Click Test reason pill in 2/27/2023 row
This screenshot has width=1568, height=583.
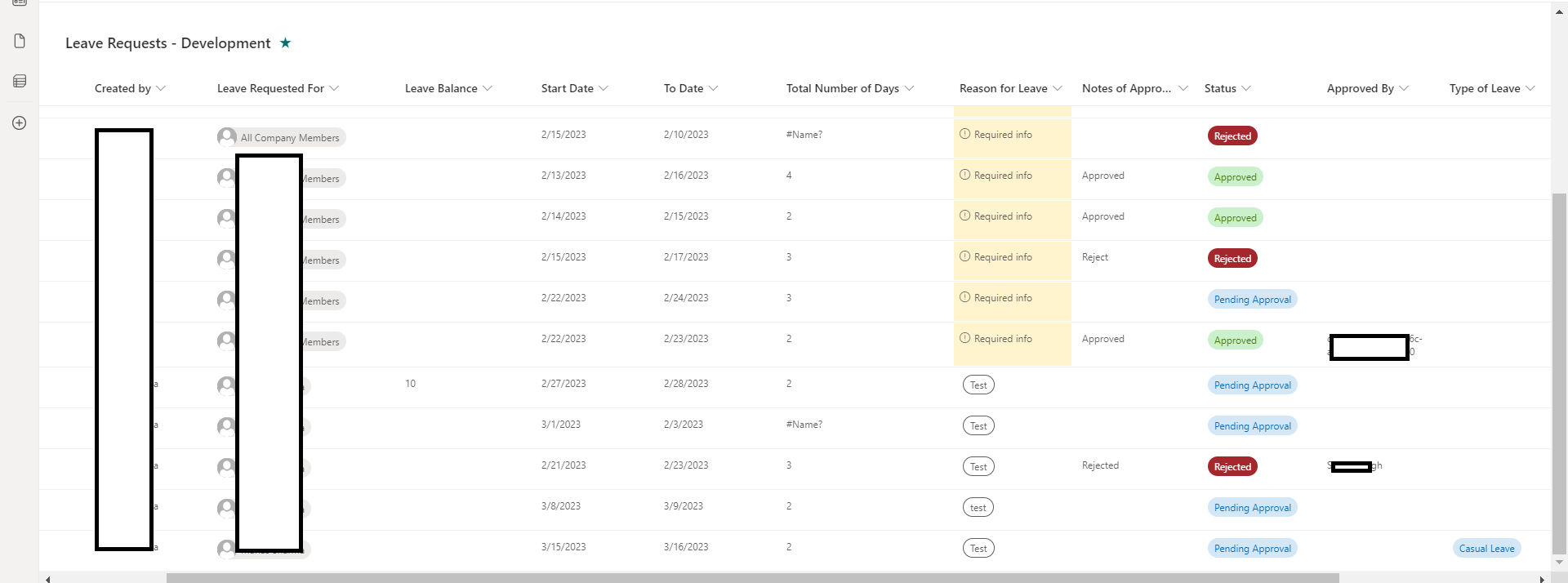click(x=978, y=385)
